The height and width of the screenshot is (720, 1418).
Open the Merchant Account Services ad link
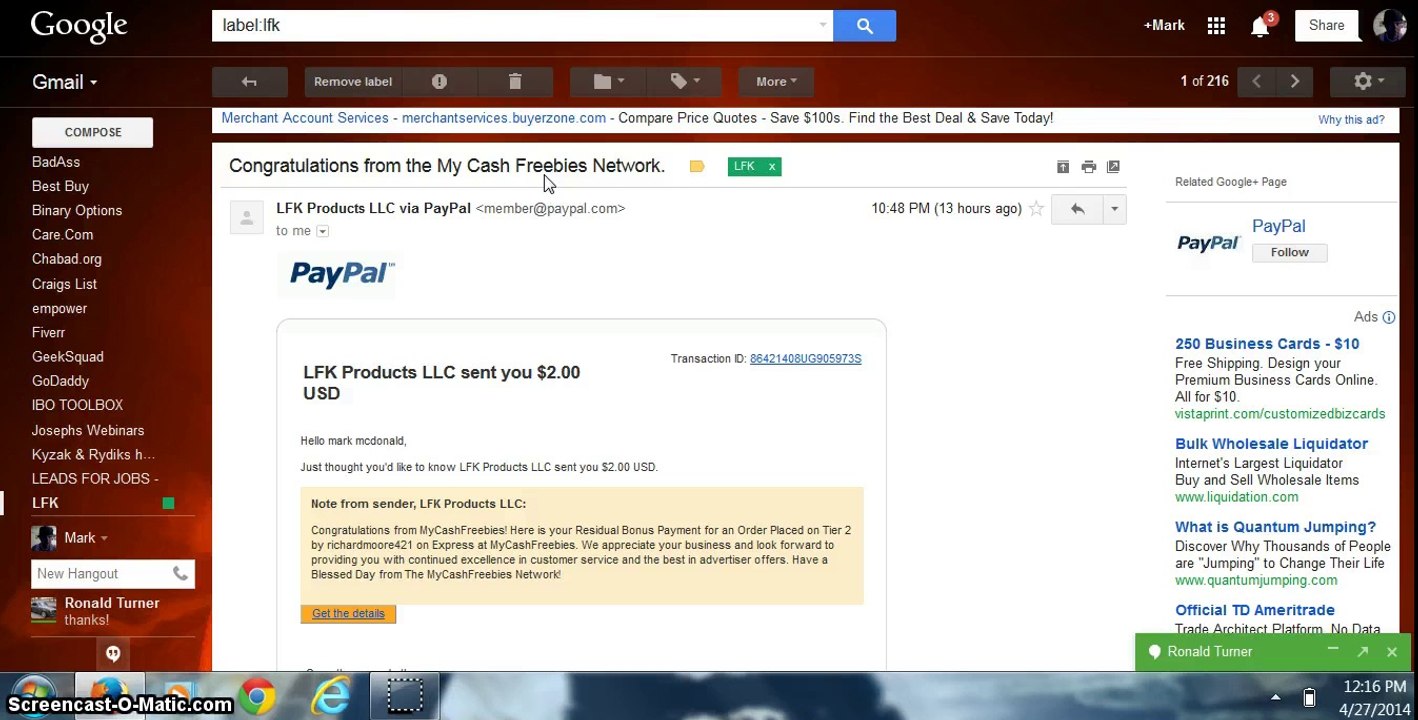(305, 118)
